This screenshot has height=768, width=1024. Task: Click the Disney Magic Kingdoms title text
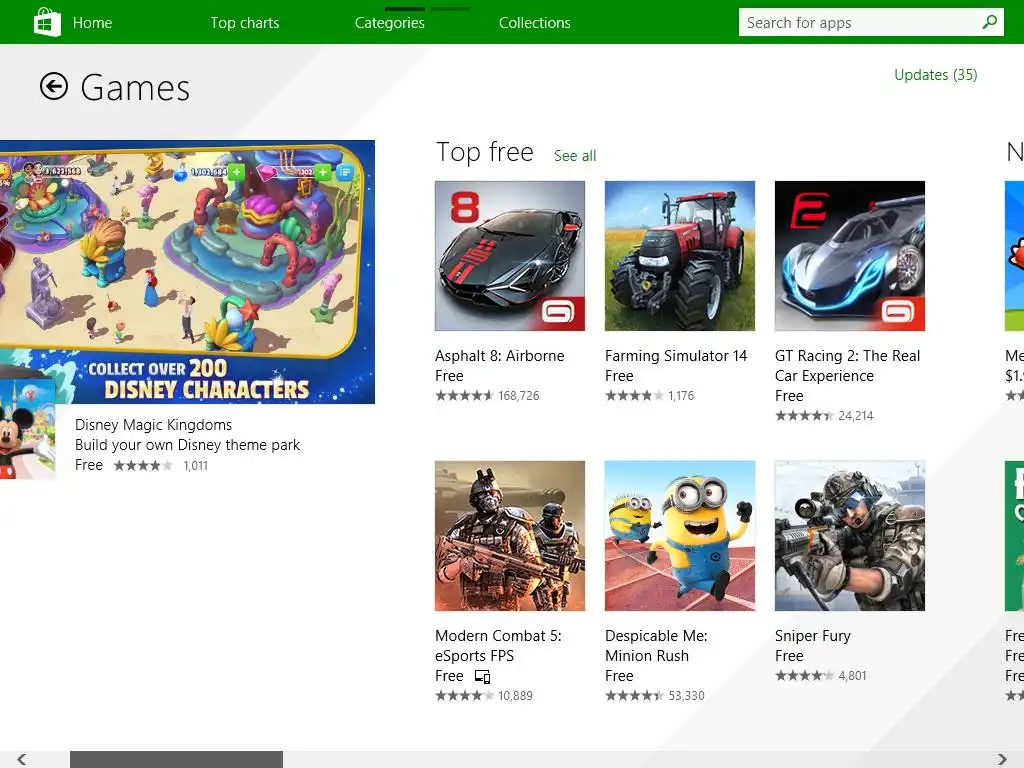click(x=153, y=425)
